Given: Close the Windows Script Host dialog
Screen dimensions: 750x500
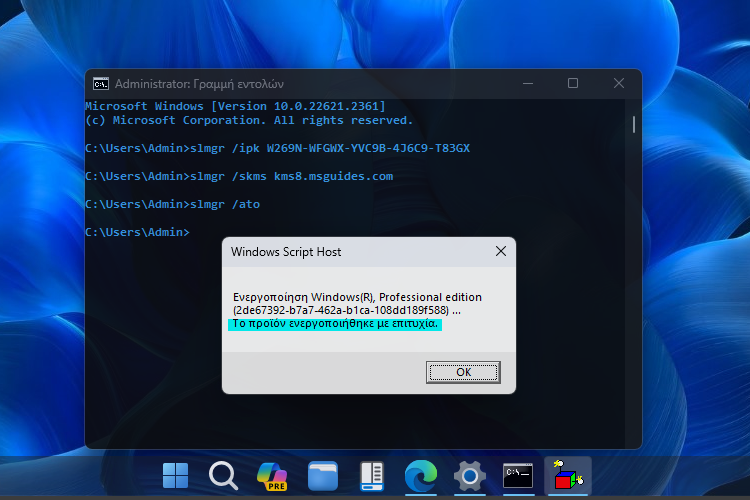Looking at the screenshot, I should (501, 251).
